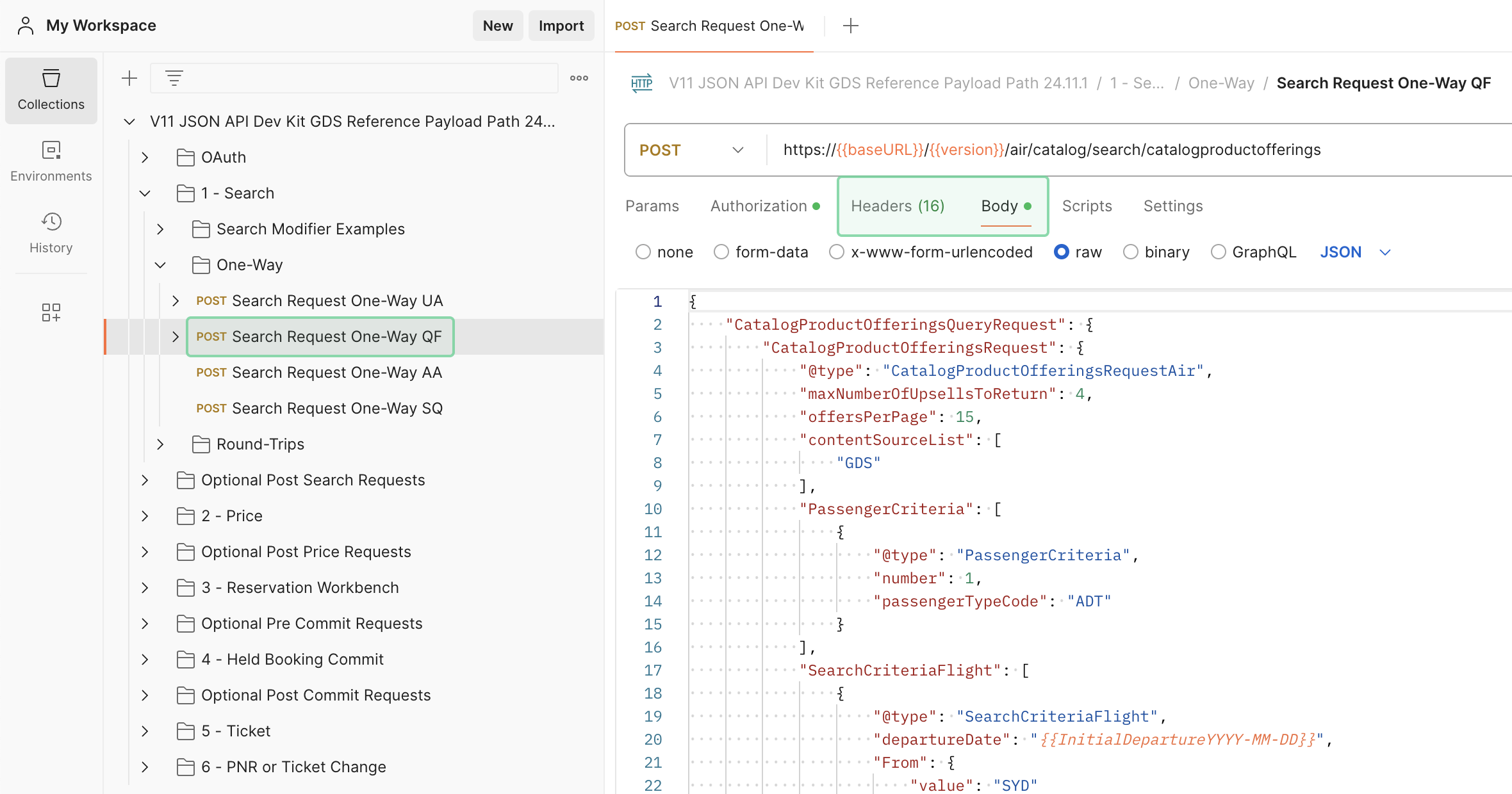The image size is (1512, 794).
Task: Click the HTTP request type icon
Action: (x=641, y=83)
